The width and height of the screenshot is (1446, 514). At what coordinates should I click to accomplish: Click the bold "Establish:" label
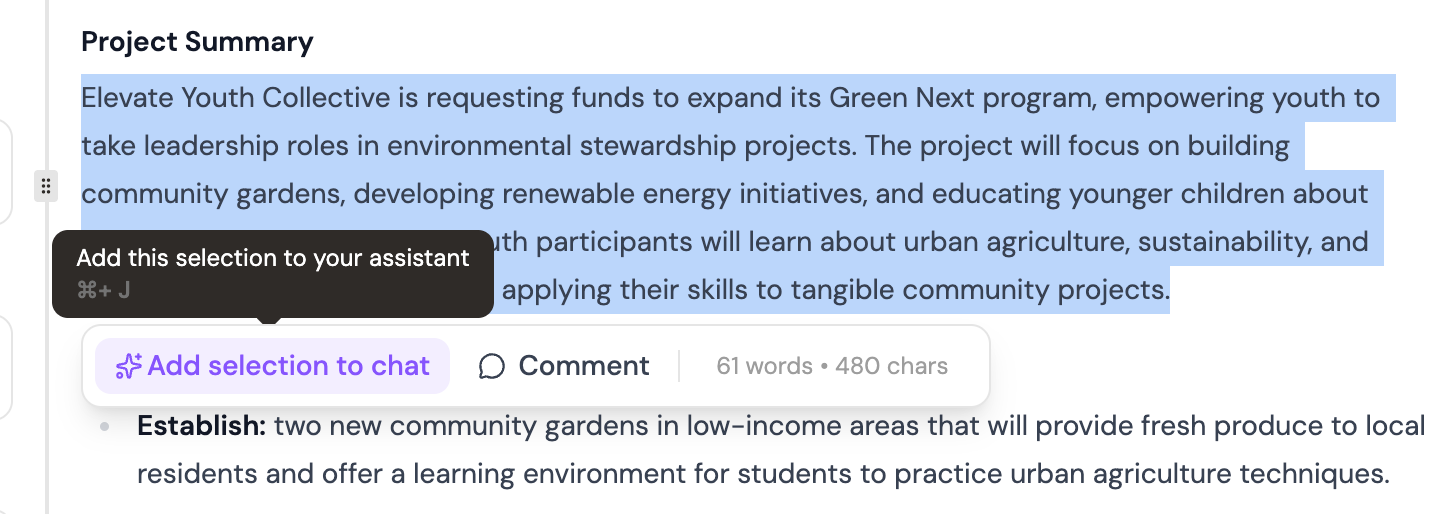coord(201,426)
